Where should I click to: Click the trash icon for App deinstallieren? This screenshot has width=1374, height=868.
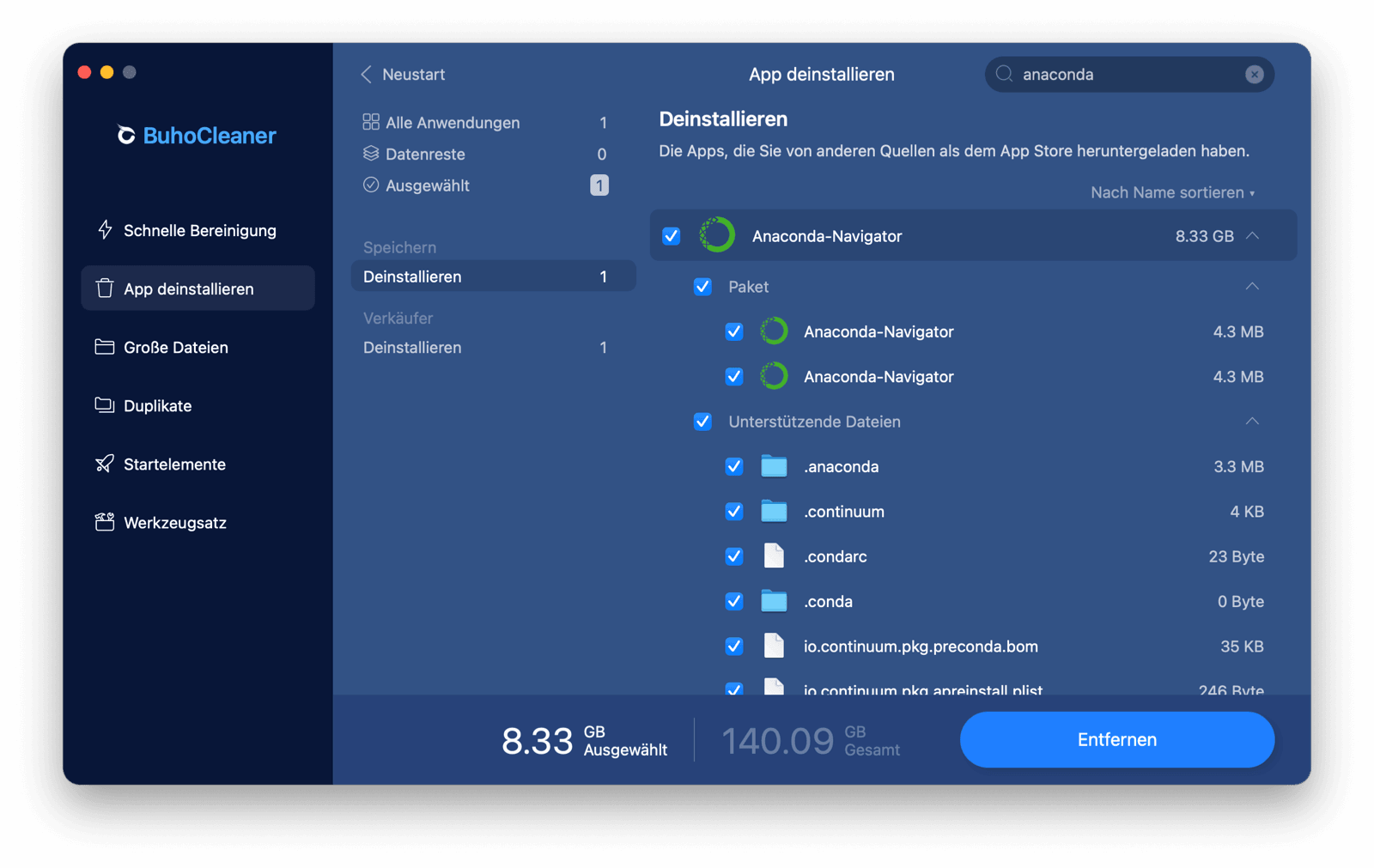pos(105,288)
